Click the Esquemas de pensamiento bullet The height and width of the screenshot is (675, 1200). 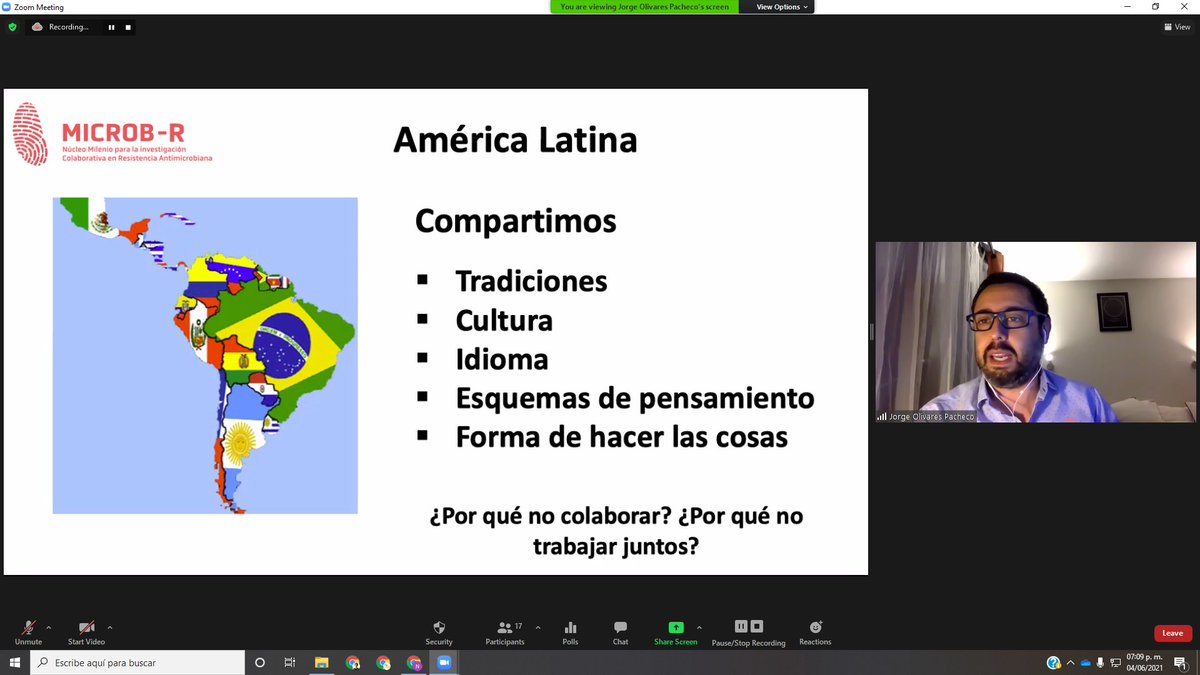tap(635, 398)
